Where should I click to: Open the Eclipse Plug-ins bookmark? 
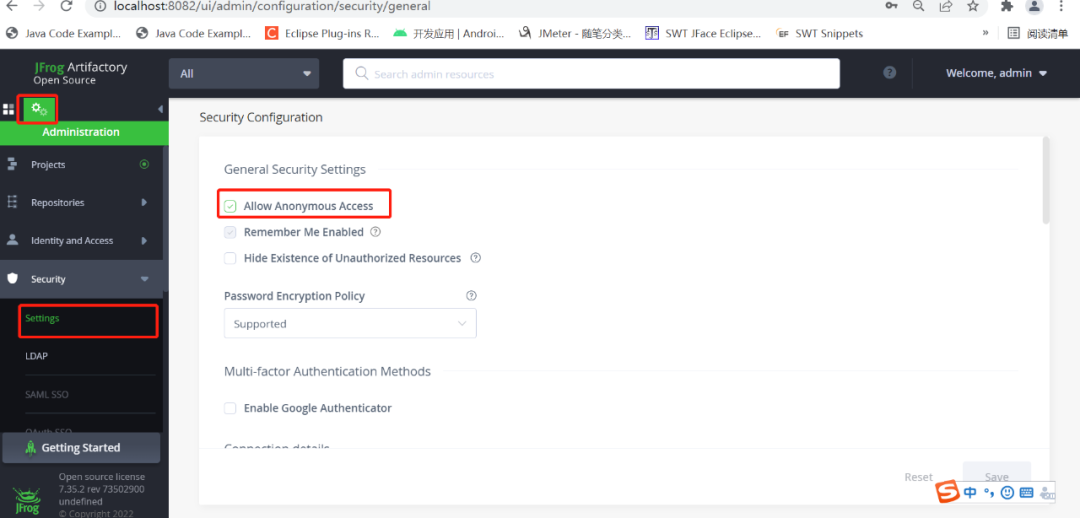(322, 32)
